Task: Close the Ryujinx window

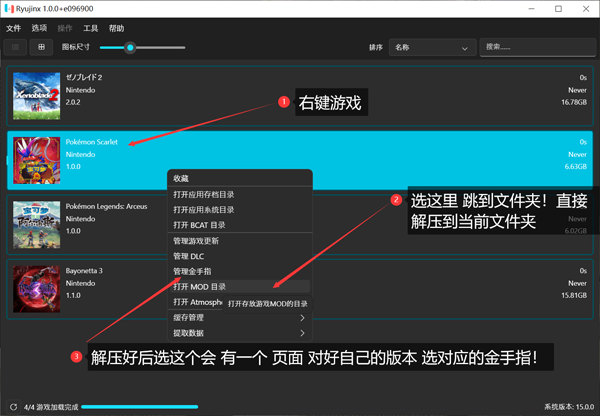Action: 586,8
